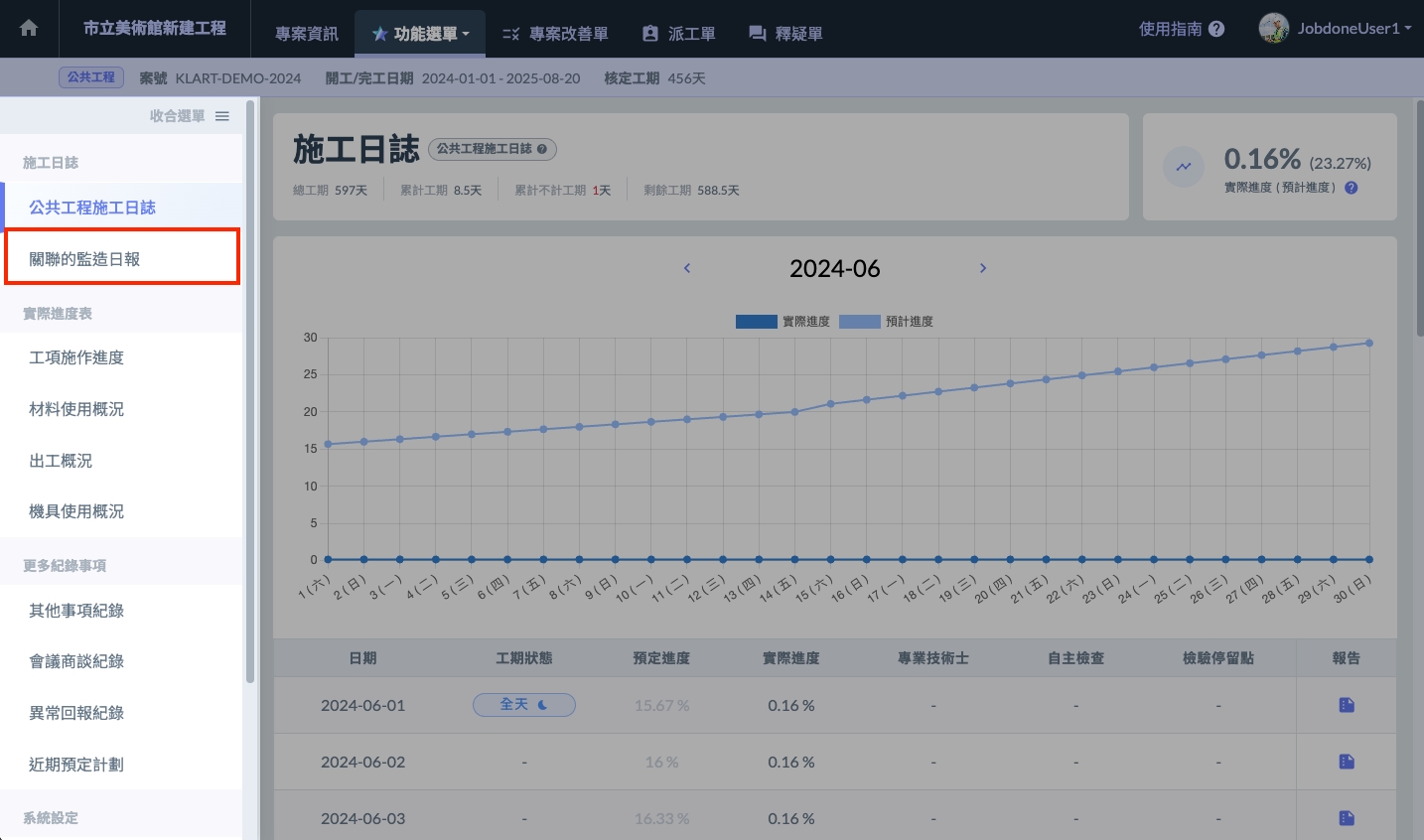
Task: Click the 全天 status pill for 2024-06-01
Action: (x=523, y=705)
